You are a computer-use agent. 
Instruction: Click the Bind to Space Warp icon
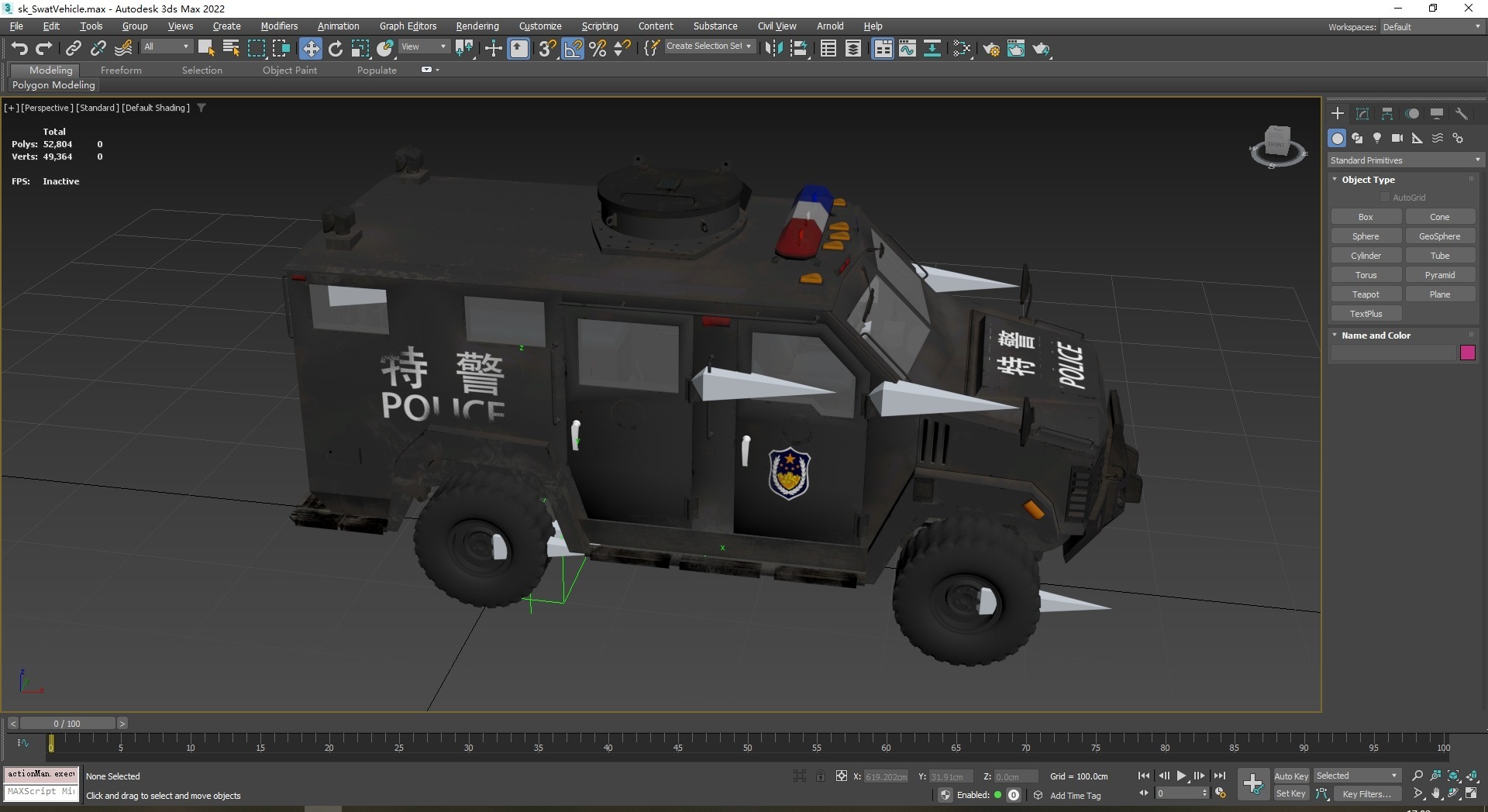click(x=123, y=48)
